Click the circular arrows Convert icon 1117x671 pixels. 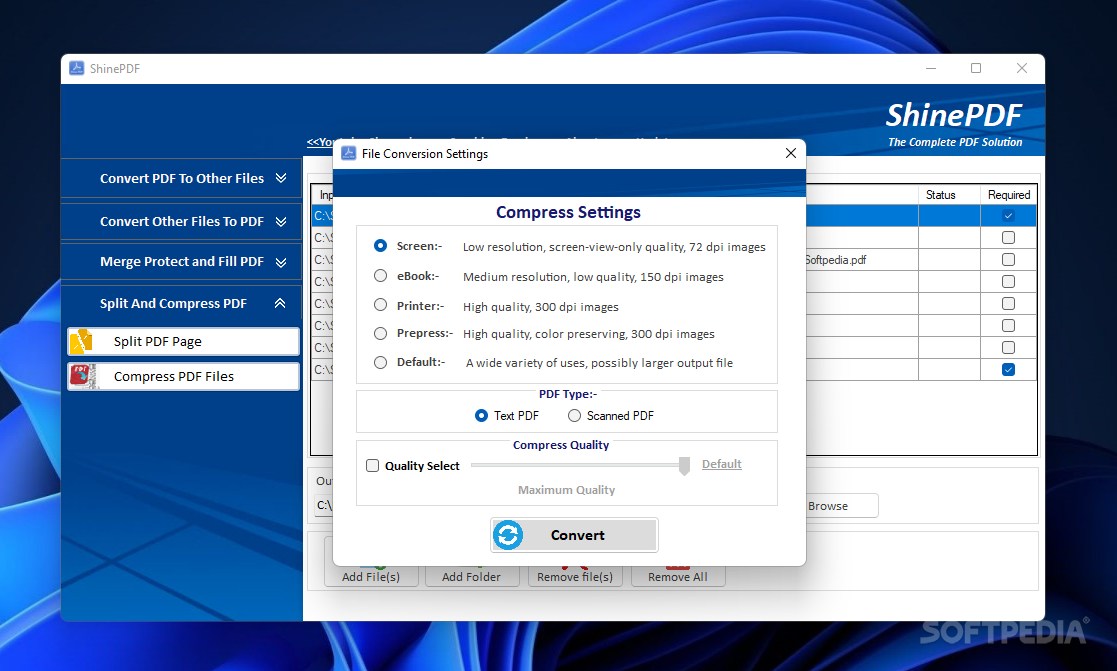(x=508, y=535)
